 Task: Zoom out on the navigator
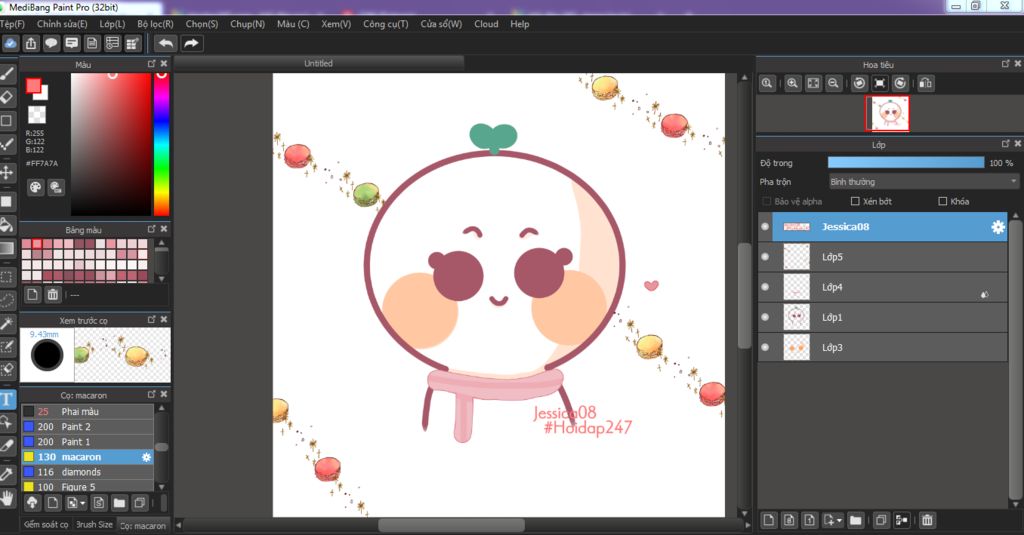tap(833, 84)
